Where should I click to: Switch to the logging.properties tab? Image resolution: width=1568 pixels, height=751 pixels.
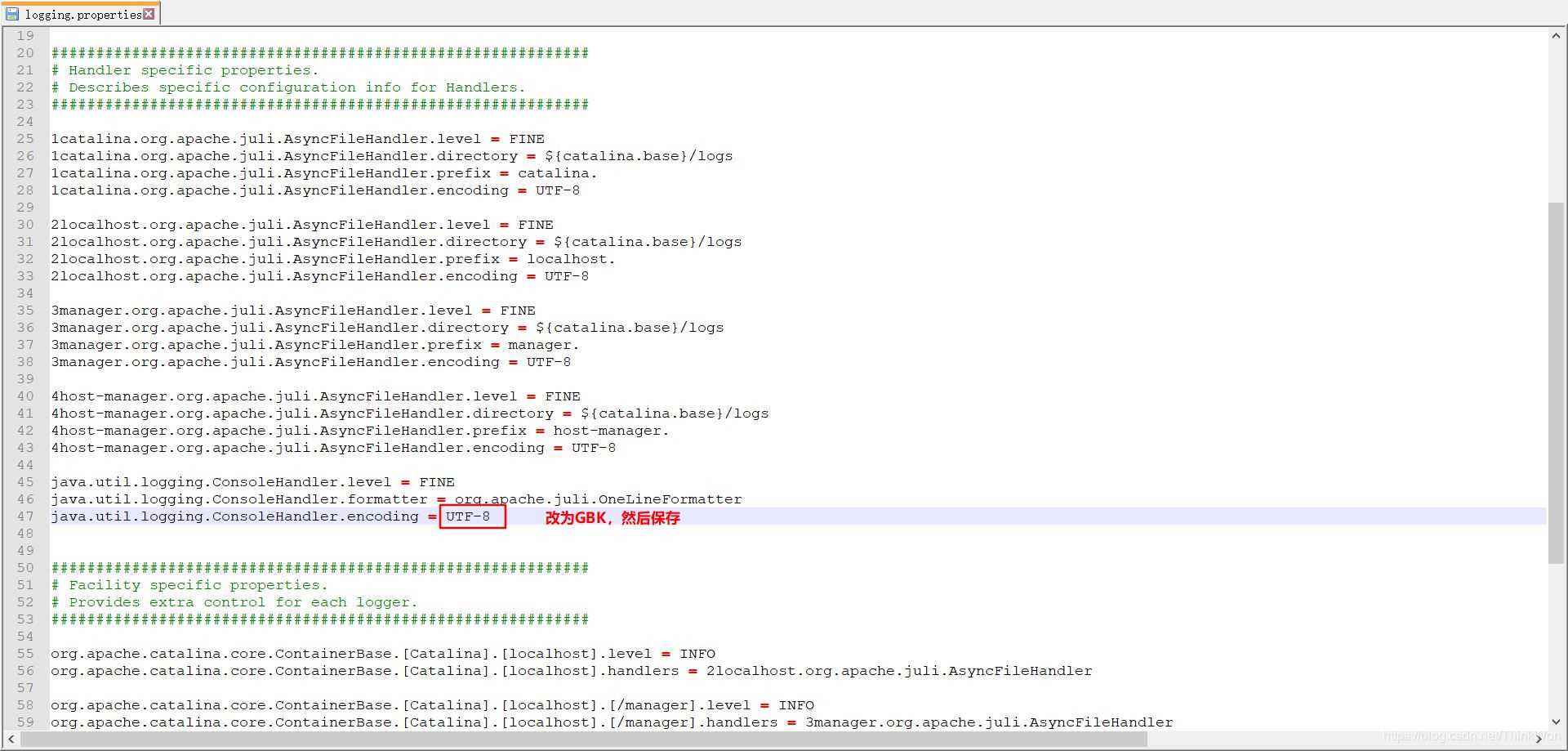tap(82, 14)
